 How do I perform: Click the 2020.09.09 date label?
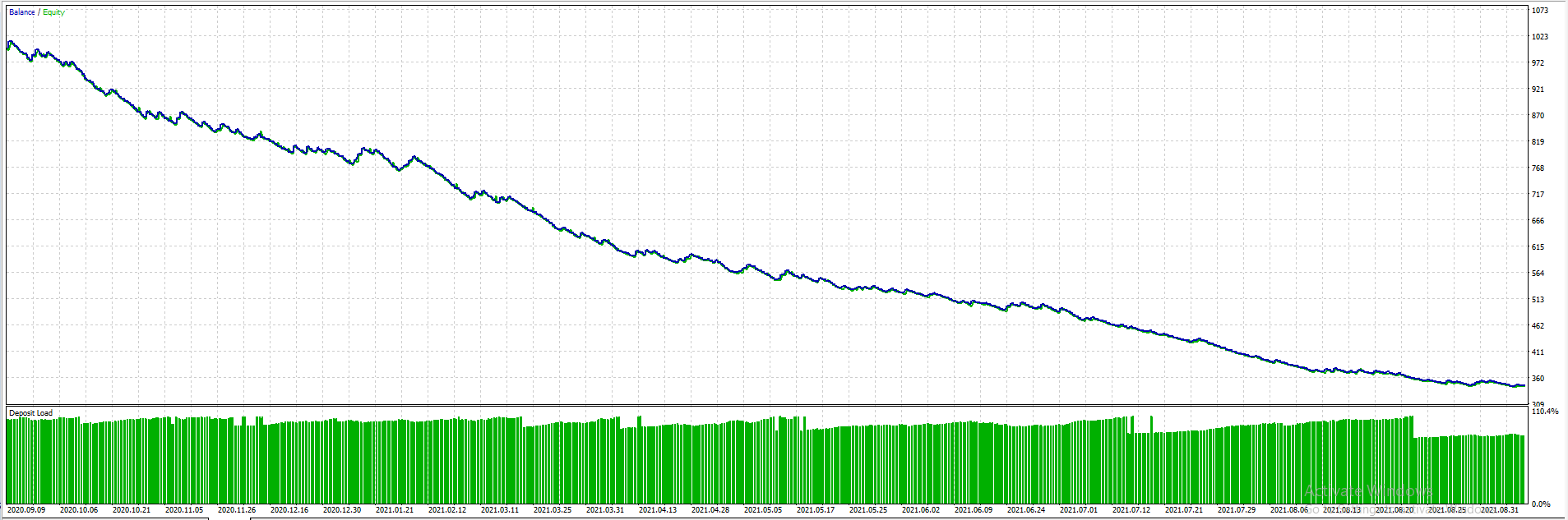tap(26, 510)
